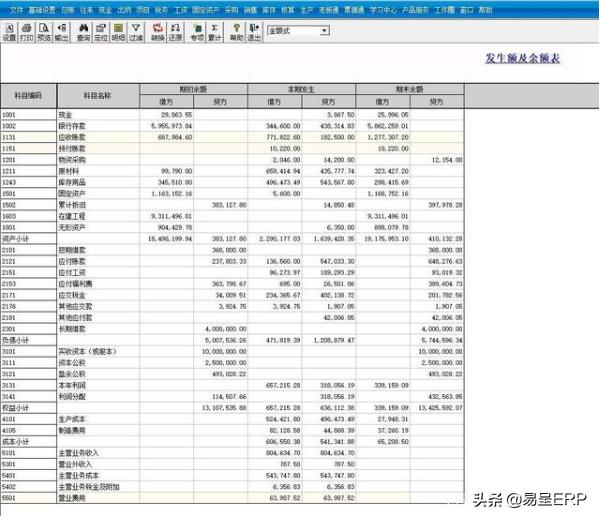600x521 pixels.
Task: Click the 定位 (Locate) toolbar icon
Action: pyautogui.click(x=101, y=30)
